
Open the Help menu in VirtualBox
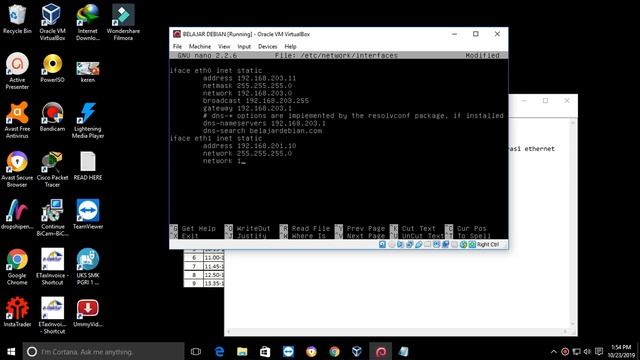(290, 47)
